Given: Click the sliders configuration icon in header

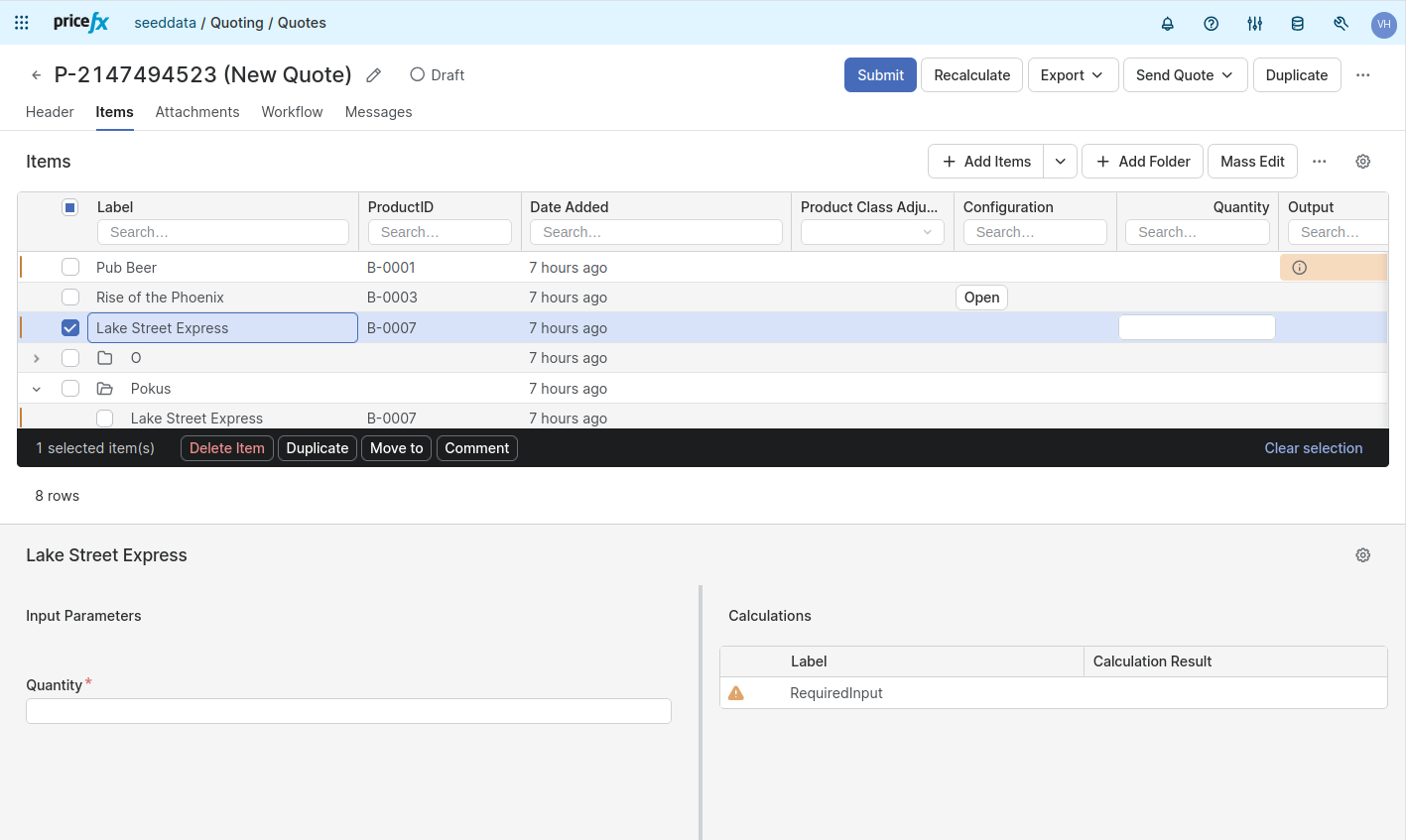Looking at the screenshot, I should pos(1254,24).
